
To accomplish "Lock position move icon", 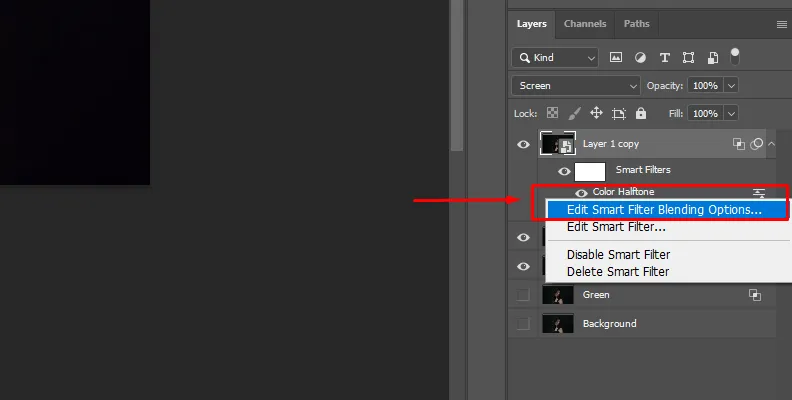I will pos(597,113).
